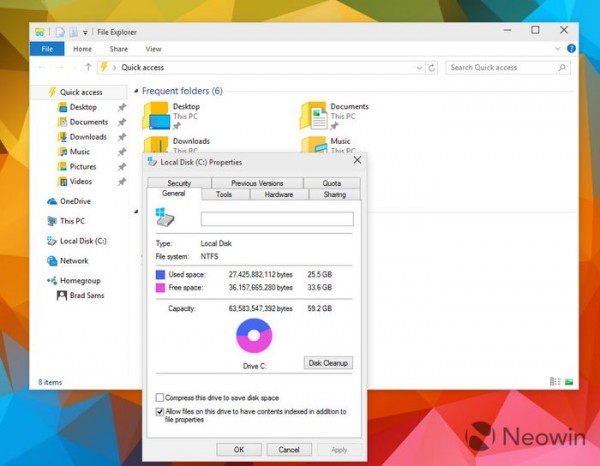Screen dimensions: 600x466
Task: Open the View ribbon tab
Action: point(153,49)
